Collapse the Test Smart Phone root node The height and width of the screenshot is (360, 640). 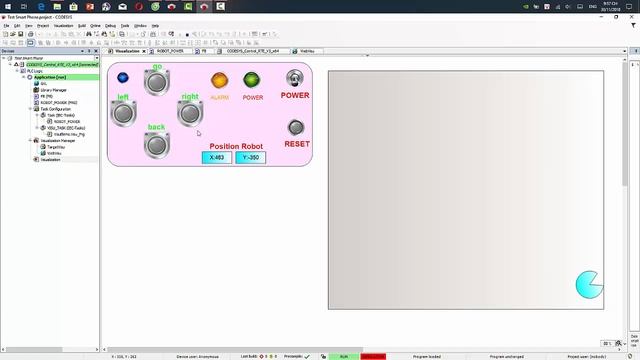click(x=4, y=58)
